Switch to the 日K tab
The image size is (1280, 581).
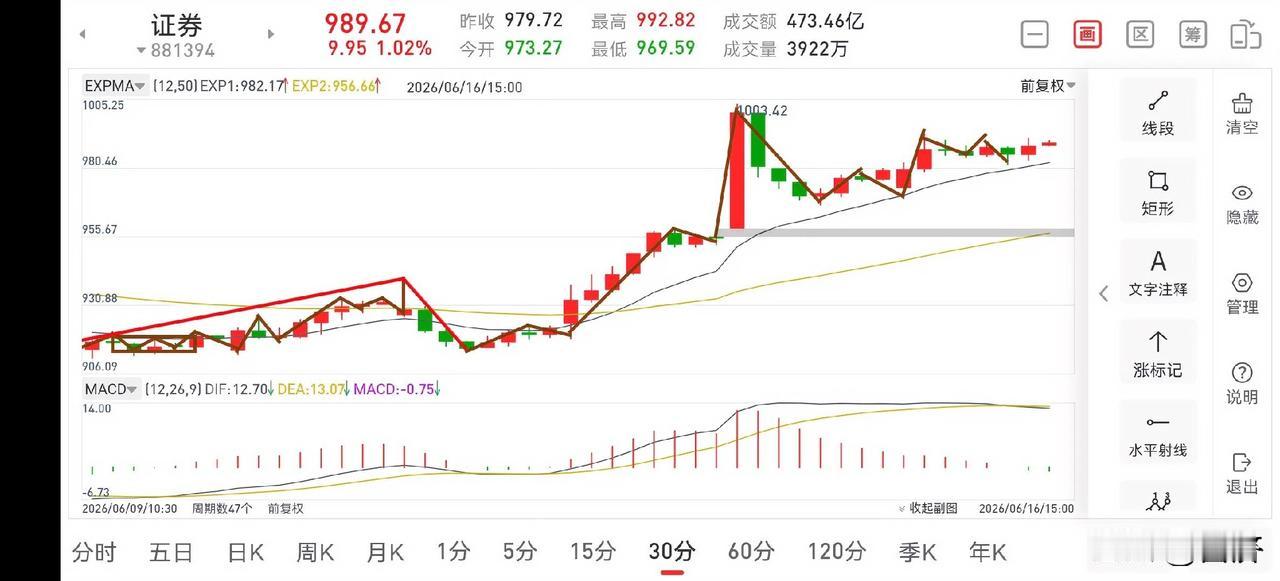click(x=245, y=551)
